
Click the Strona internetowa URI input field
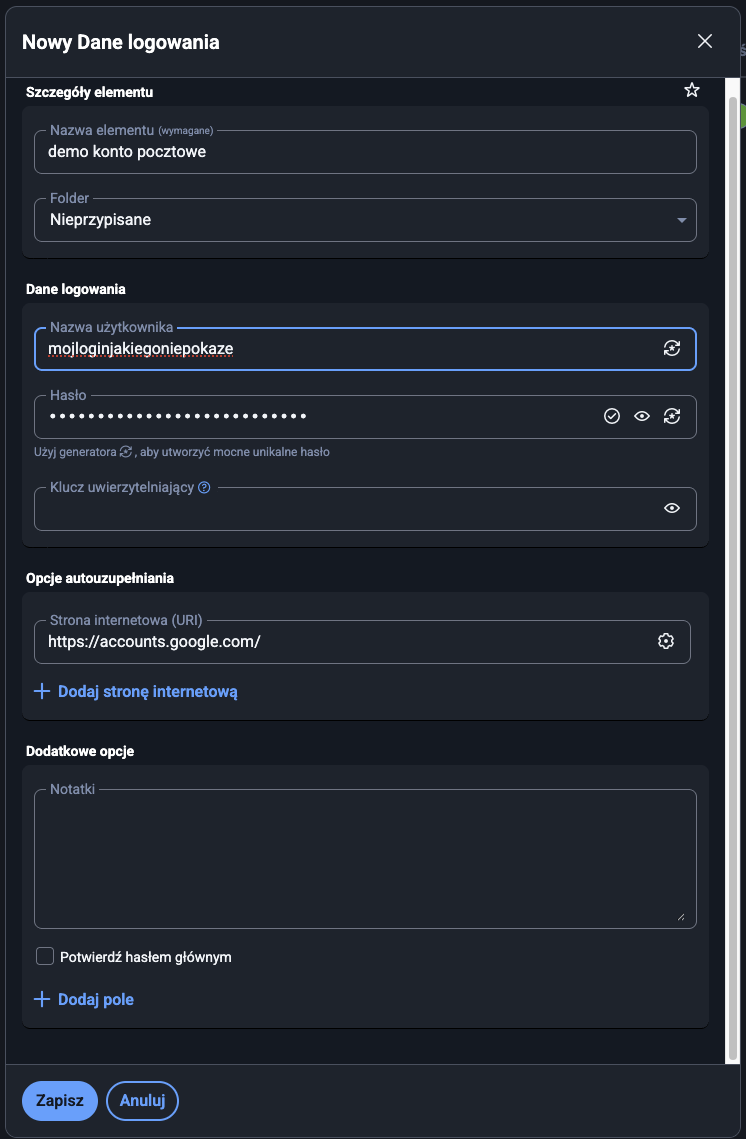pos(340,642)
